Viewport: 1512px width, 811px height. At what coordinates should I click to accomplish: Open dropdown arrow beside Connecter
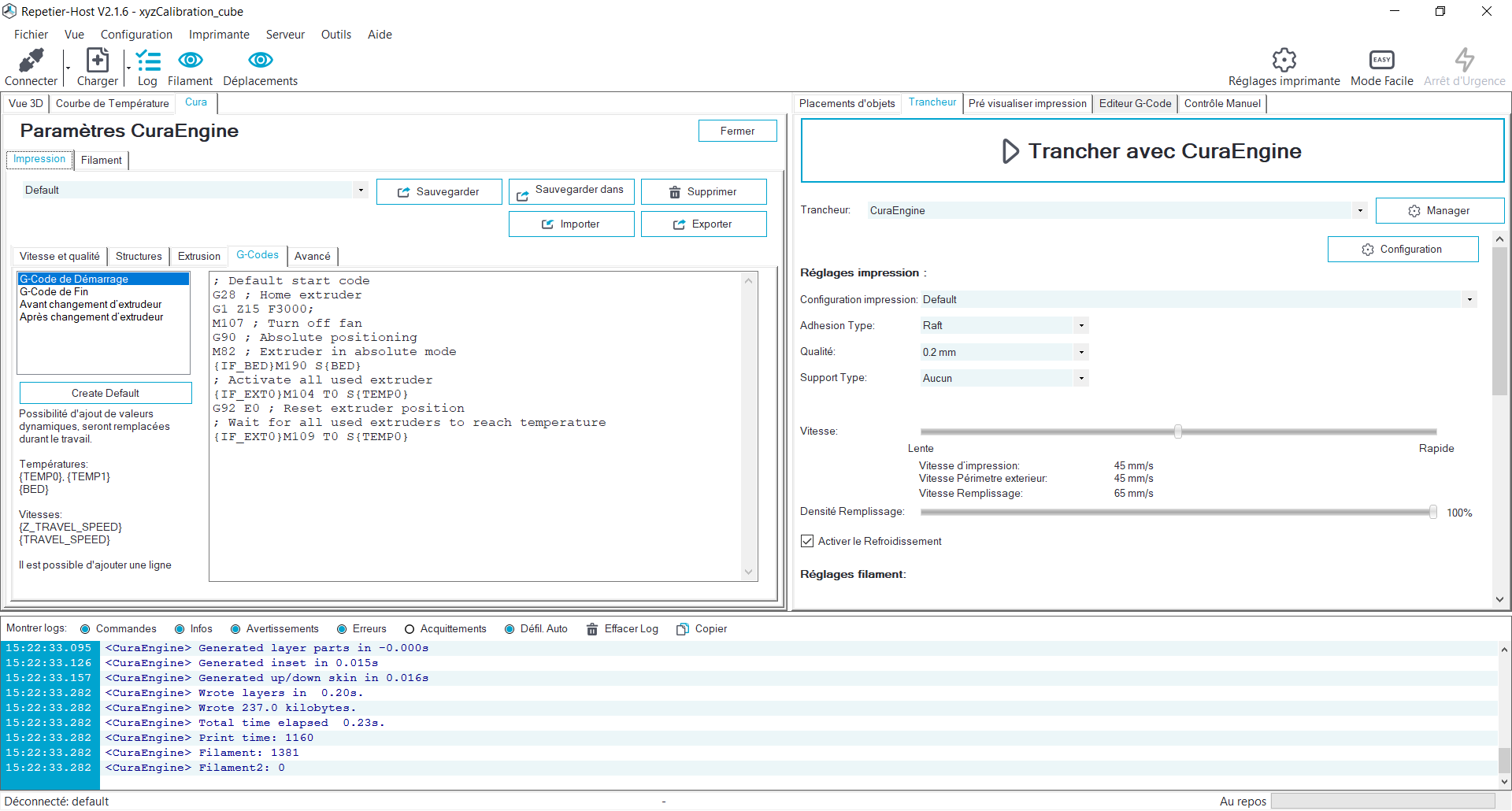(x=69, y=68)
